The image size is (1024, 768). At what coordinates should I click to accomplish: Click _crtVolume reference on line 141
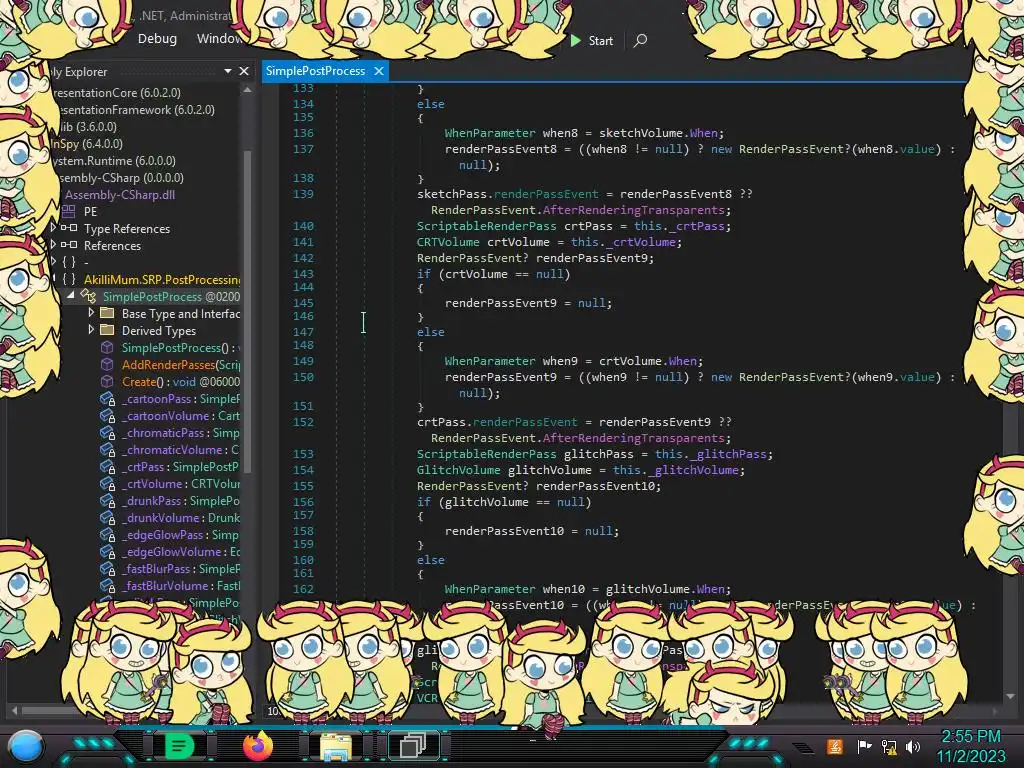(641, 242)
